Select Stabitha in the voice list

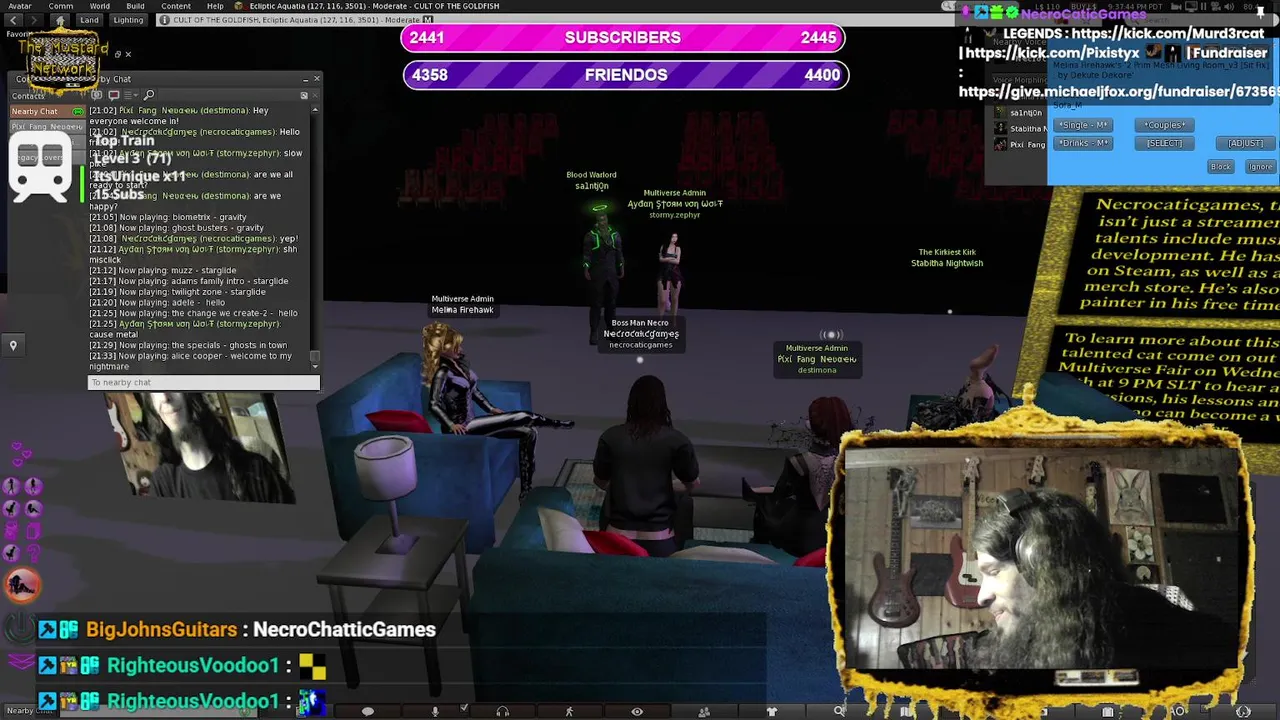point(1019,129)
